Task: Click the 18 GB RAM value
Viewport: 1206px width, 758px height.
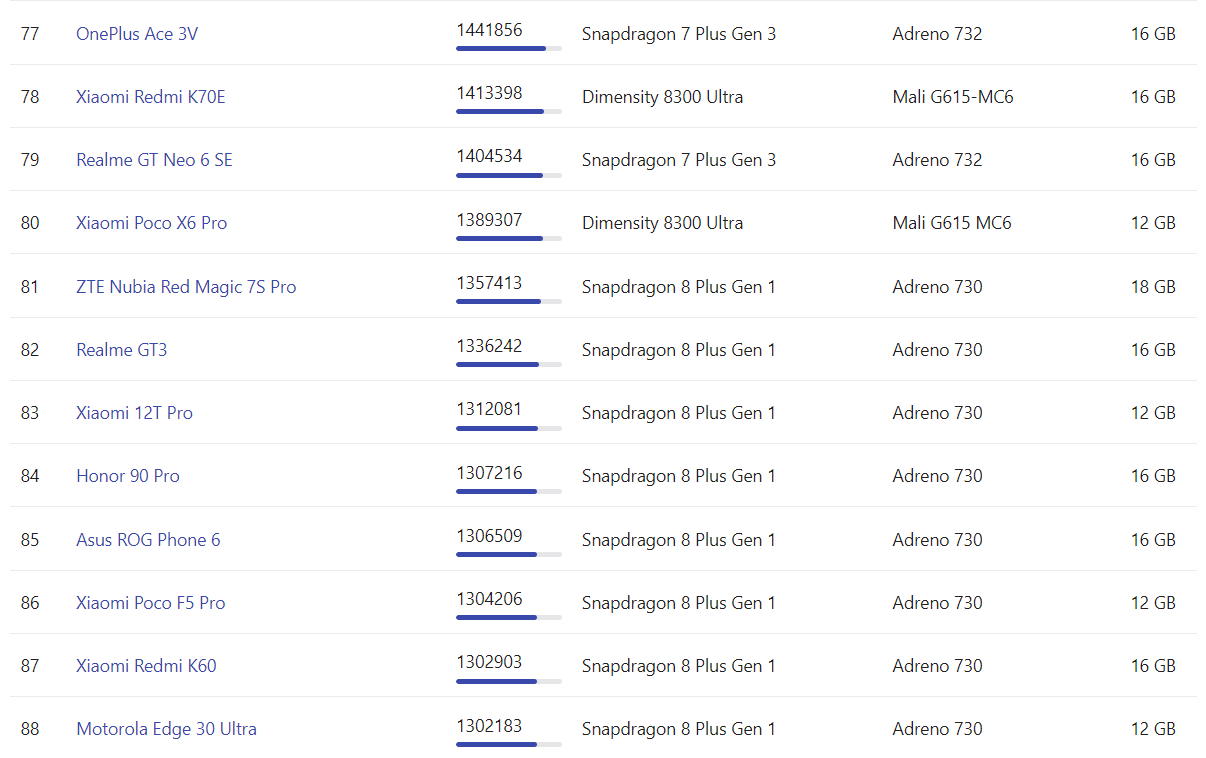Action: point(1153,287)
